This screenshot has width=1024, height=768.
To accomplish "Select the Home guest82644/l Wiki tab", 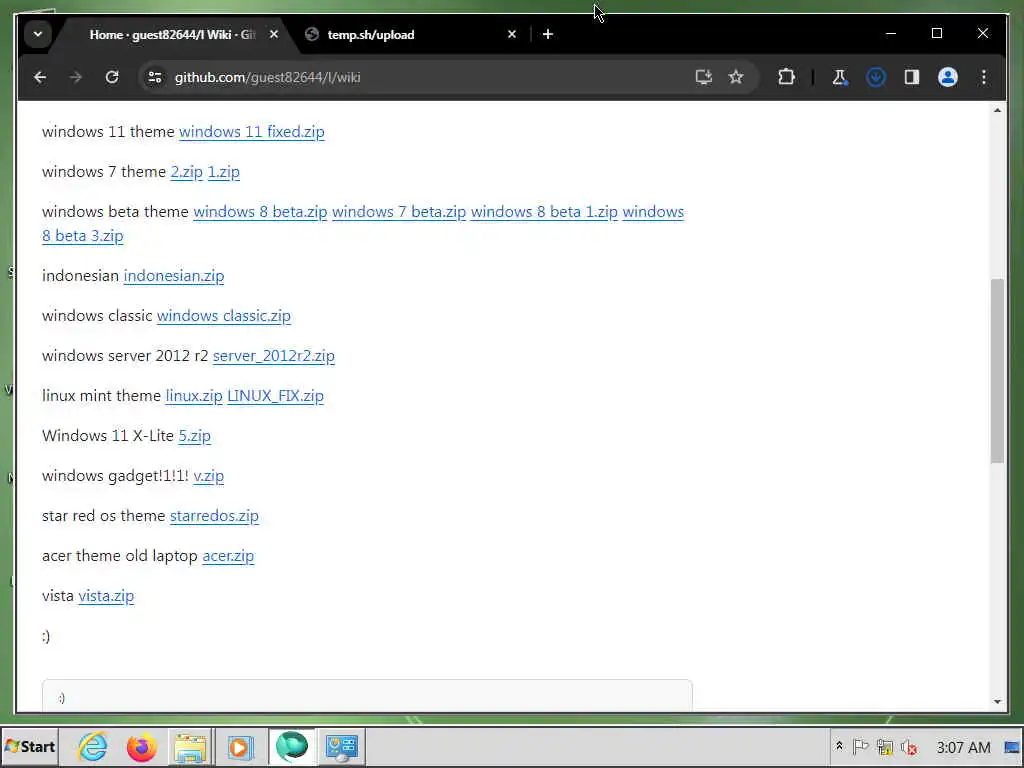I will tap(172, 35).
